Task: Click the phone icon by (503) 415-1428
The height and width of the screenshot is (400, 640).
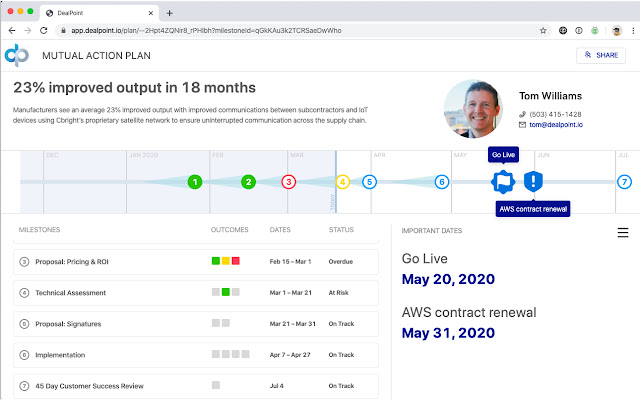Action: (x=522, y=114)
